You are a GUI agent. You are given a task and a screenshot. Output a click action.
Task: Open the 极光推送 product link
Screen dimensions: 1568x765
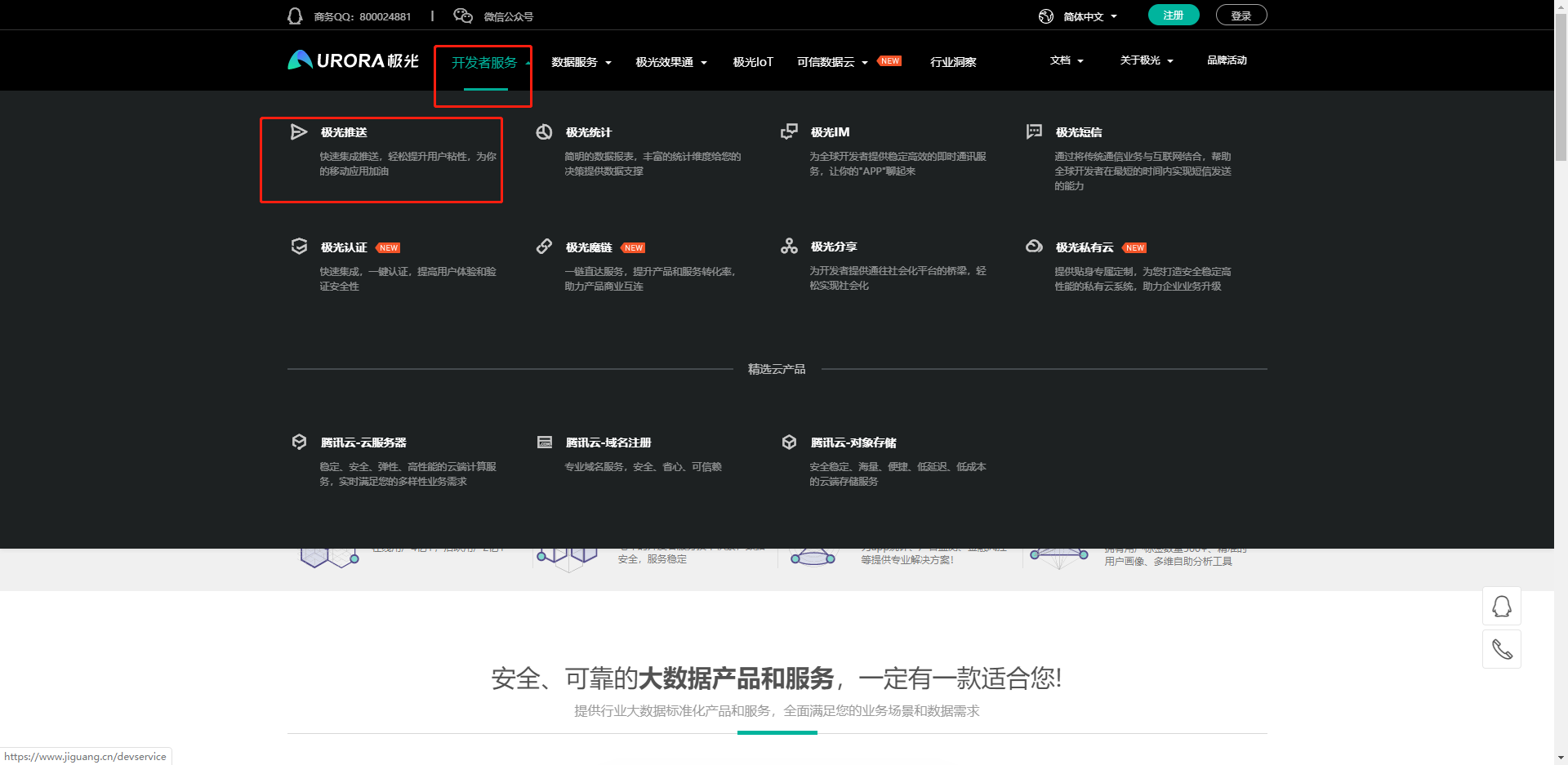click(x=344, y=132)
